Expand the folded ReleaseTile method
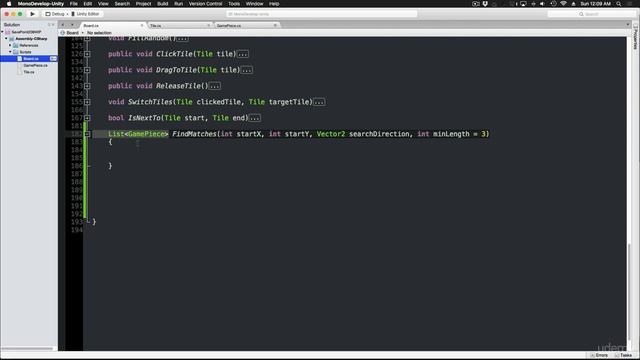 pos(87,86)
